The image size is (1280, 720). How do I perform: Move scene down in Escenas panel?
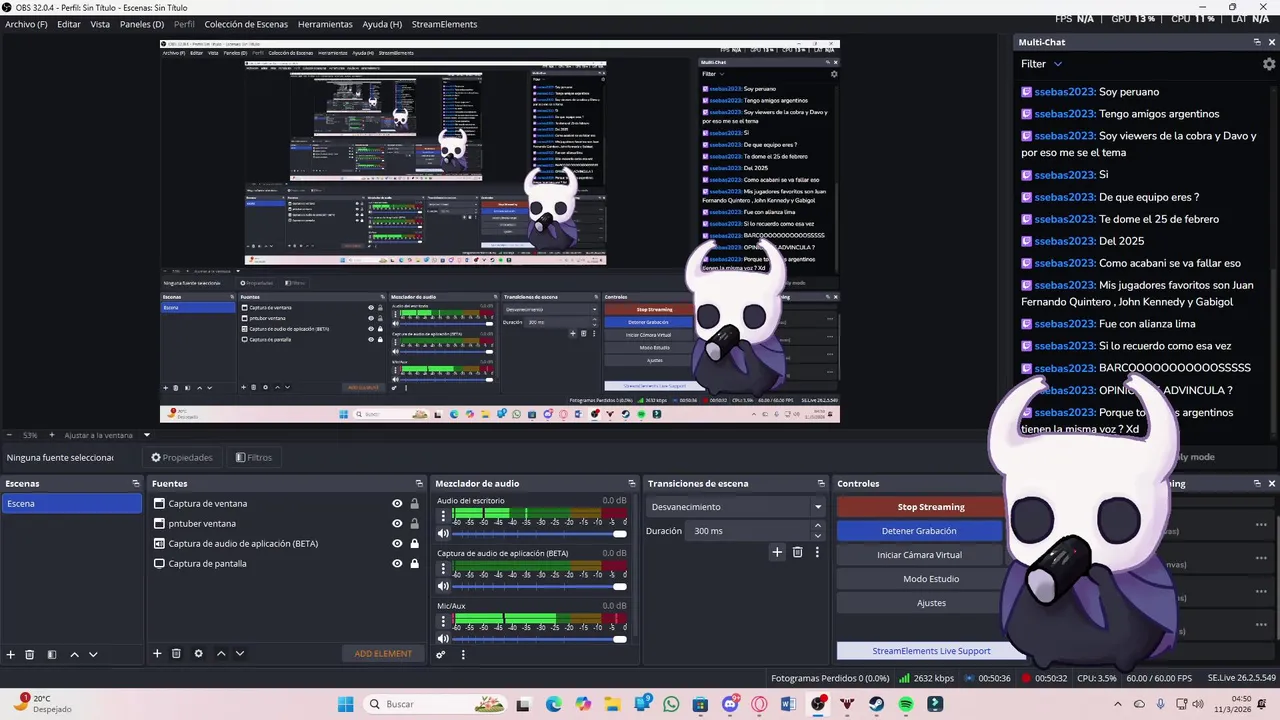(x=93, y=654)
